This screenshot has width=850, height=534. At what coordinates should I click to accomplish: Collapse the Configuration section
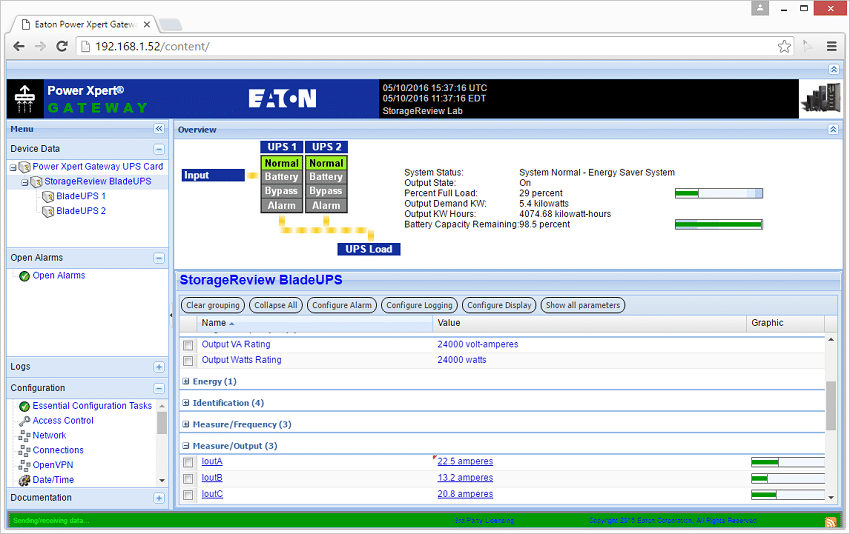click(x=159, y=388)
